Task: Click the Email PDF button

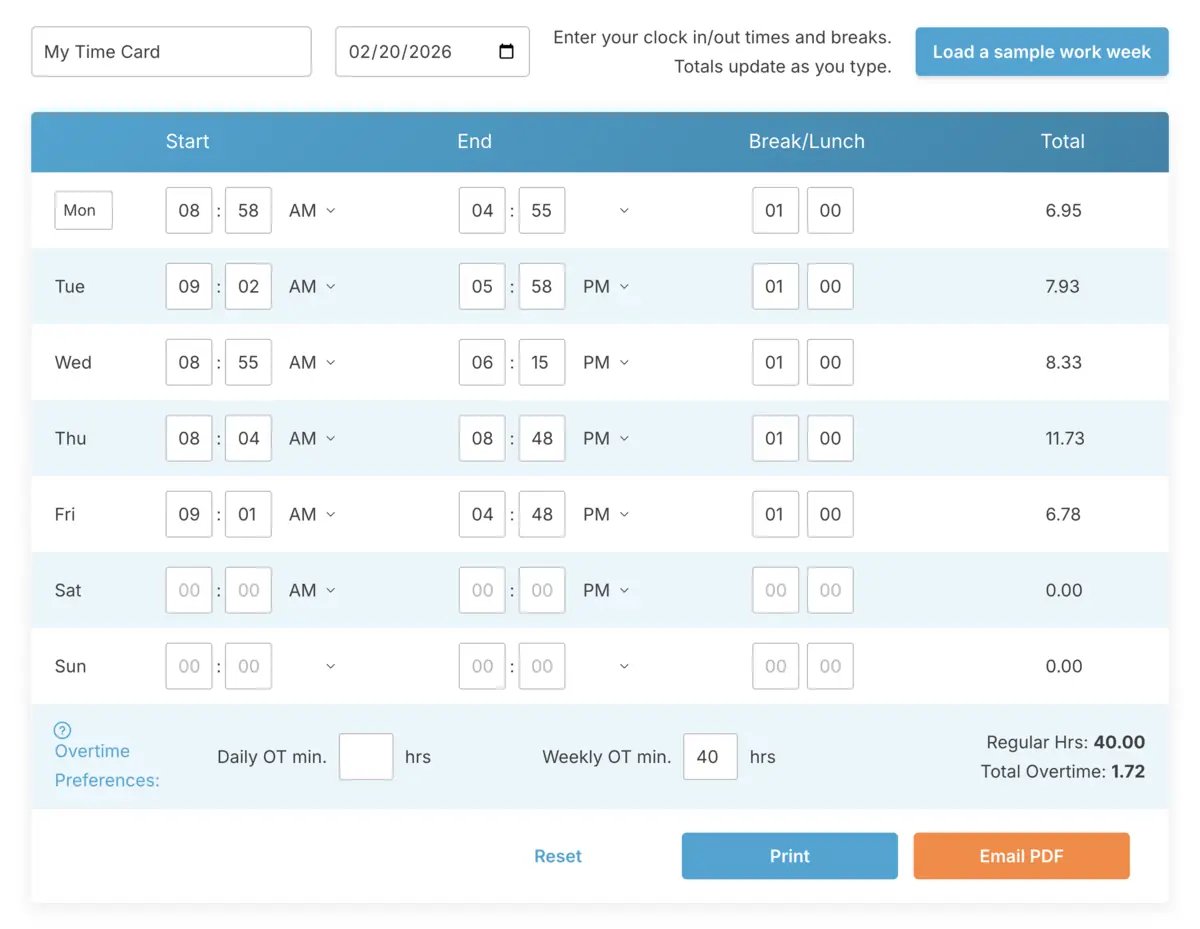Action: [1021, 856]
